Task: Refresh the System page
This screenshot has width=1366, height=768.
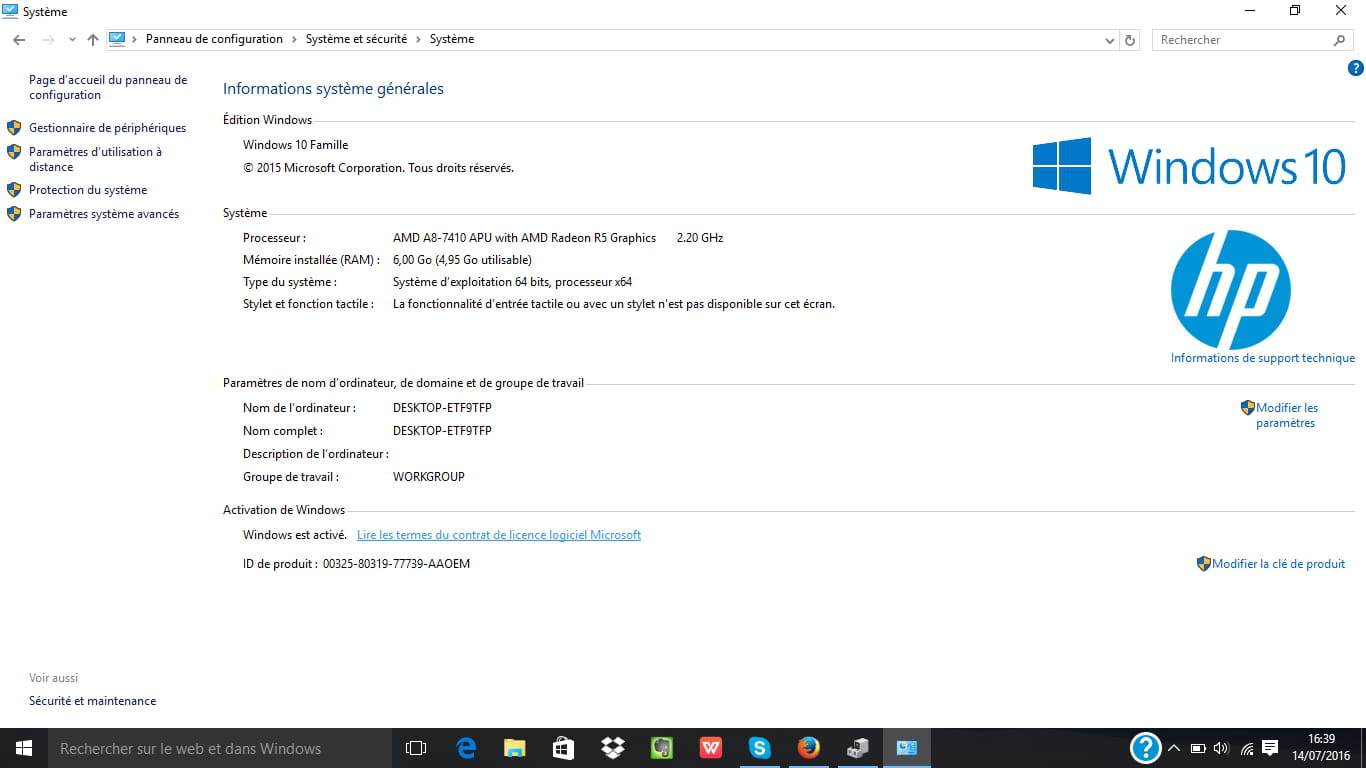Action: 1131,40
